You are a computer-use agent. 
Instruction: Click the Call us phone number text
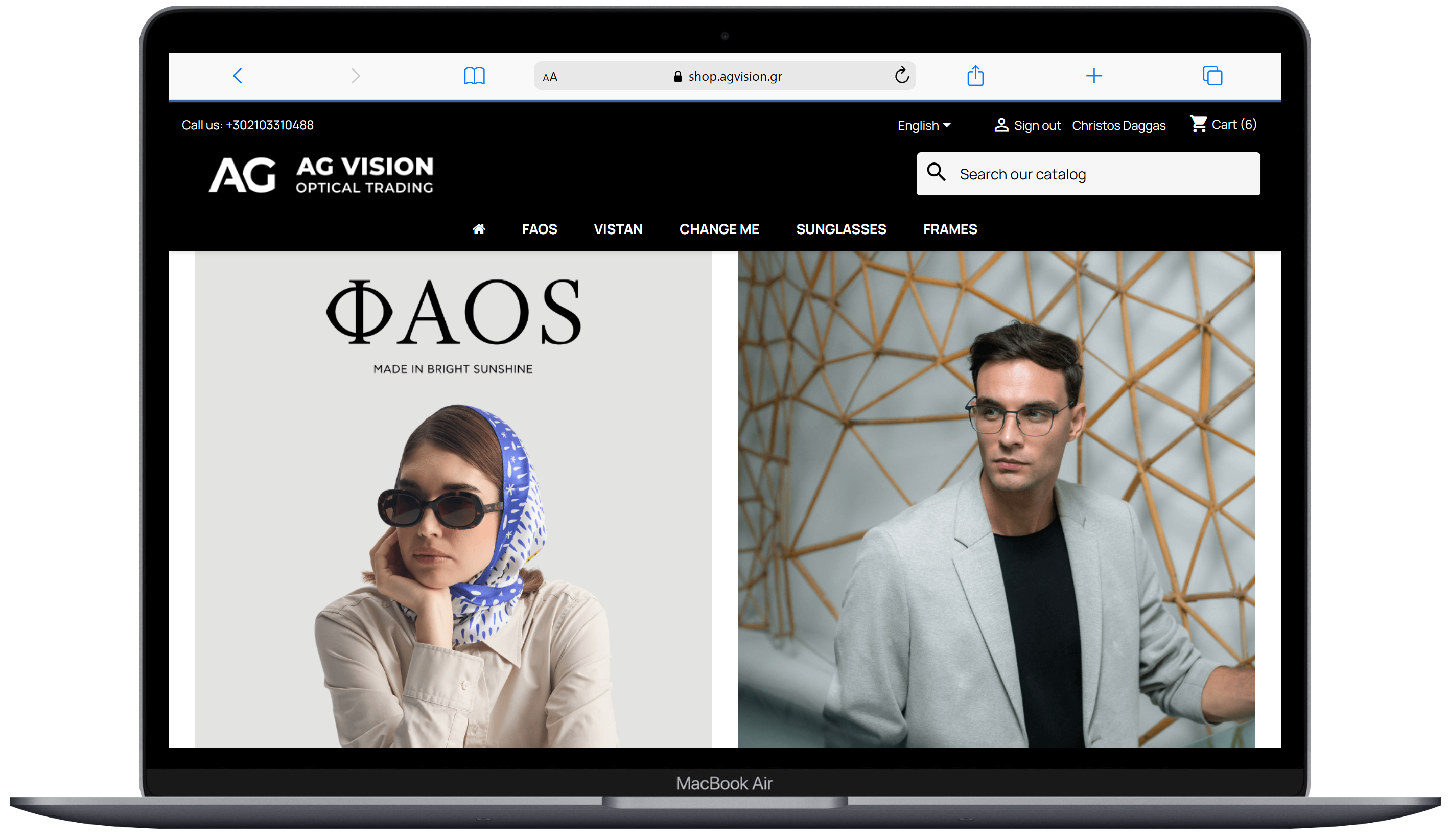tap(248, 125)
